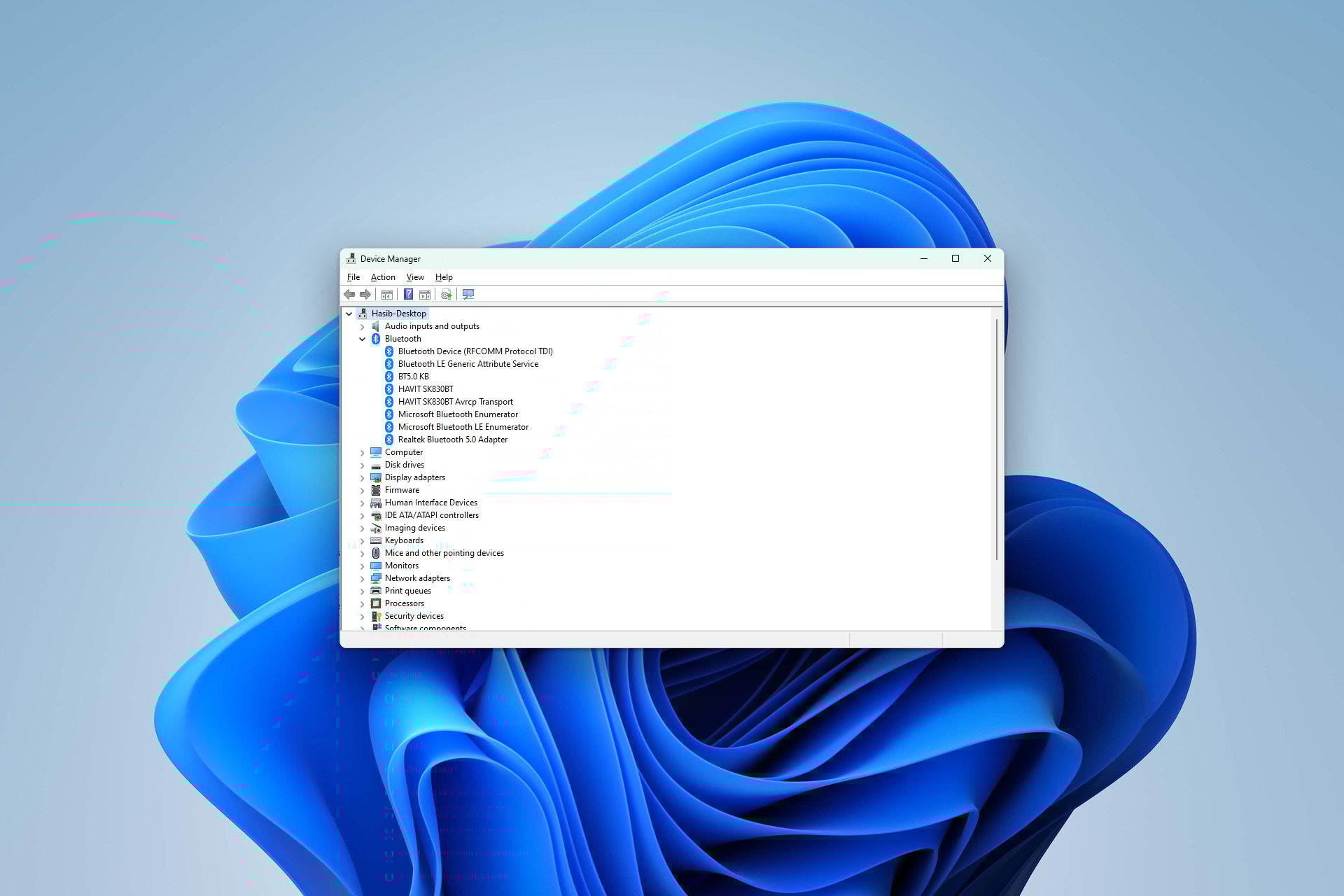Expand Audio inputs and outputs
This screenshot has height=896, width=1344.
point(362,326)
